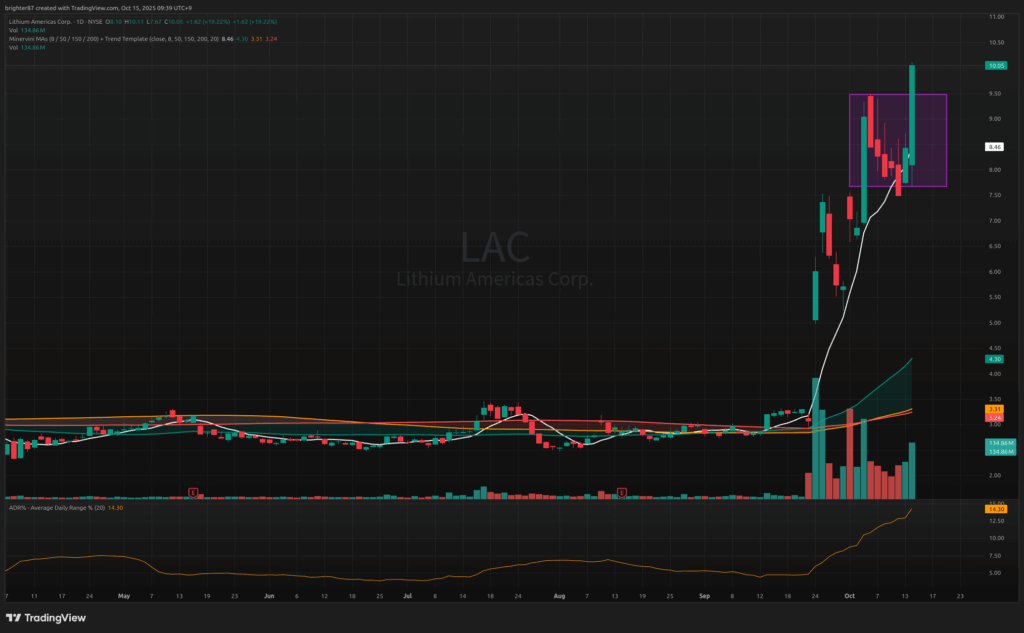Click the orange 3.31 moving average label
This screenshot has width=1024, height=633.
point(995,408)
